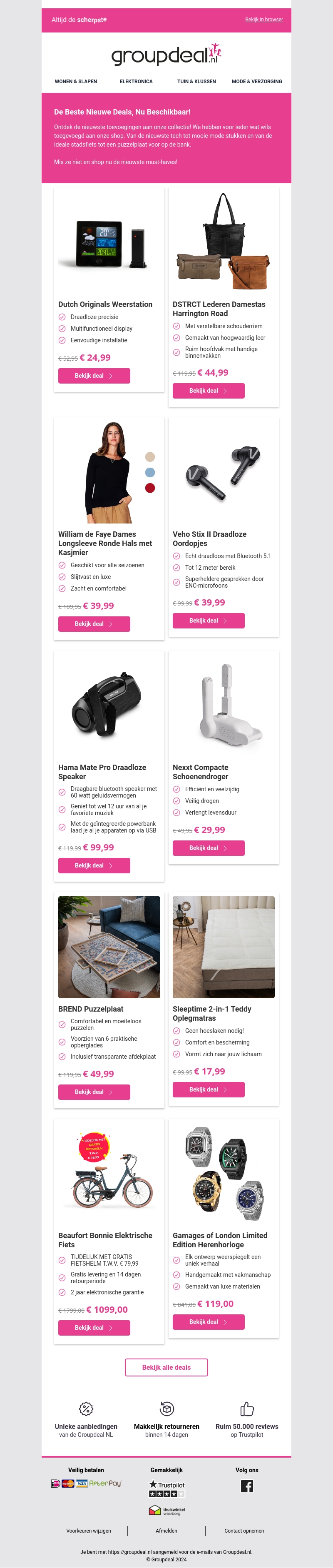Click the BREND Puzzelplaat product image

109,947
